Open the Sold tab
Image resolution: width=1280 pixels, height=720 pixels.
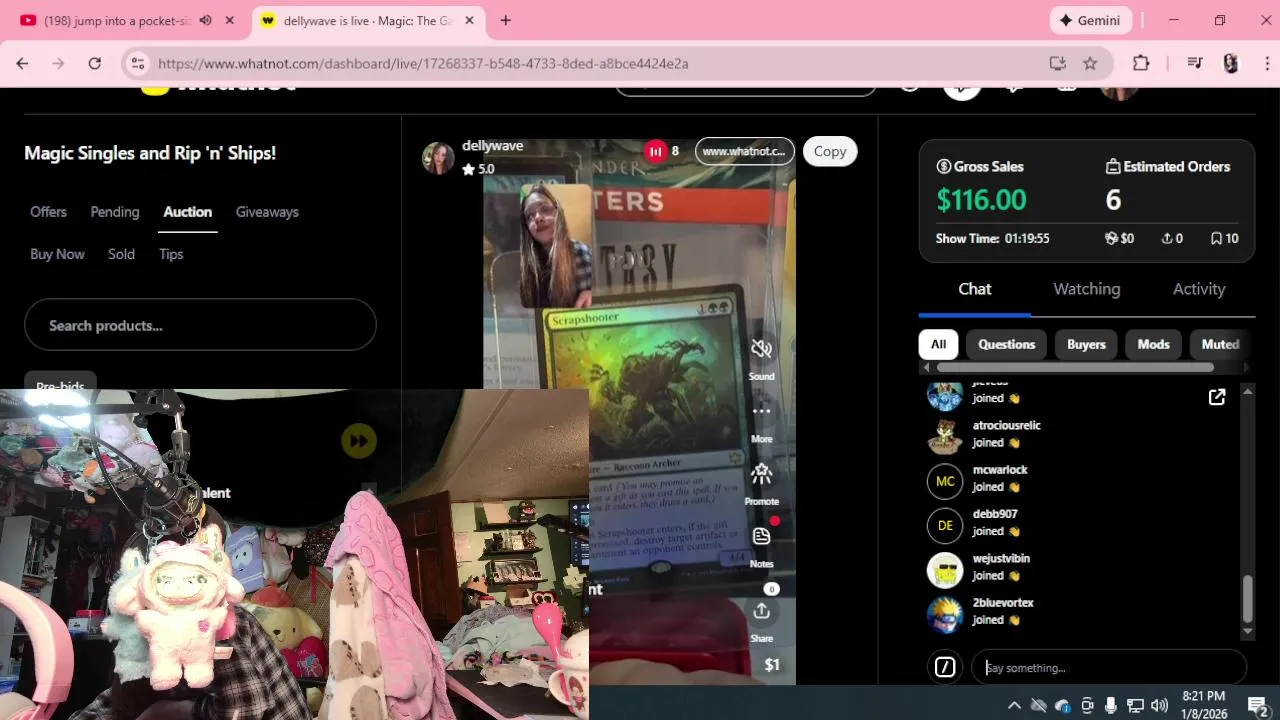point(121,254)
